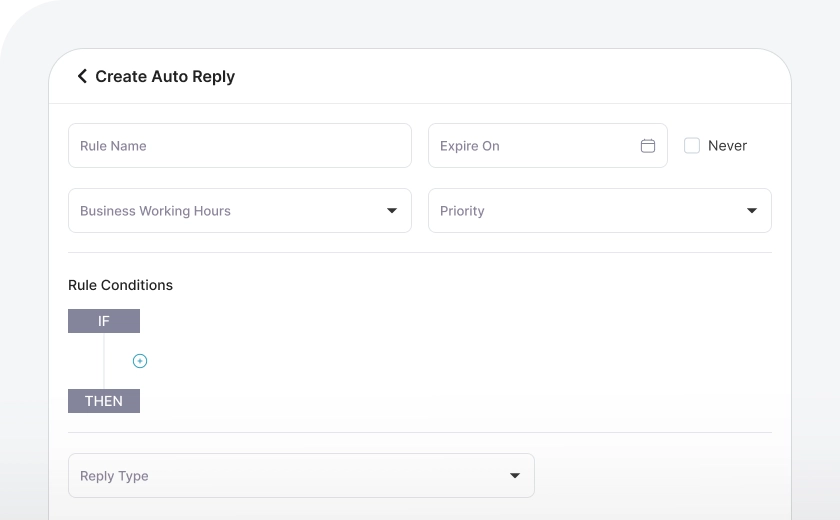The image size is (840, 520).
Task: Open the Priority dropdown
Action: [x=590, y=211]
